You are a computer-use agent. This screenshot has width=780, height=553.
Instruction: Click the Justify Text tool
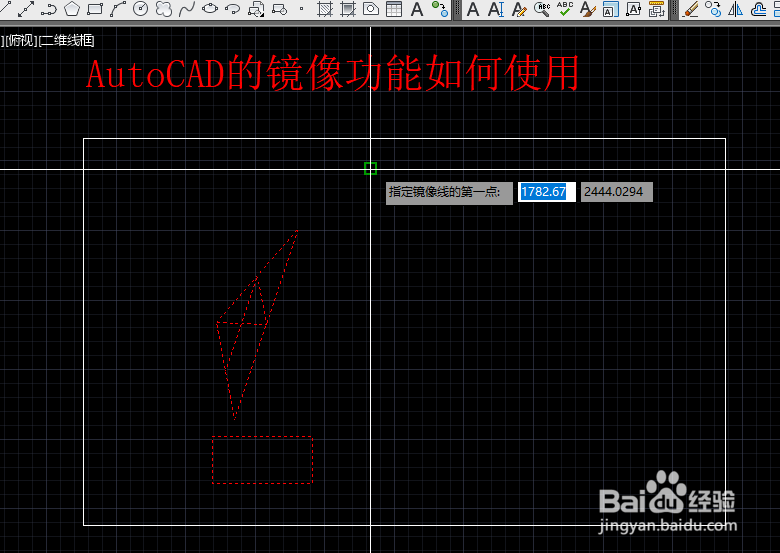(633, 9)
